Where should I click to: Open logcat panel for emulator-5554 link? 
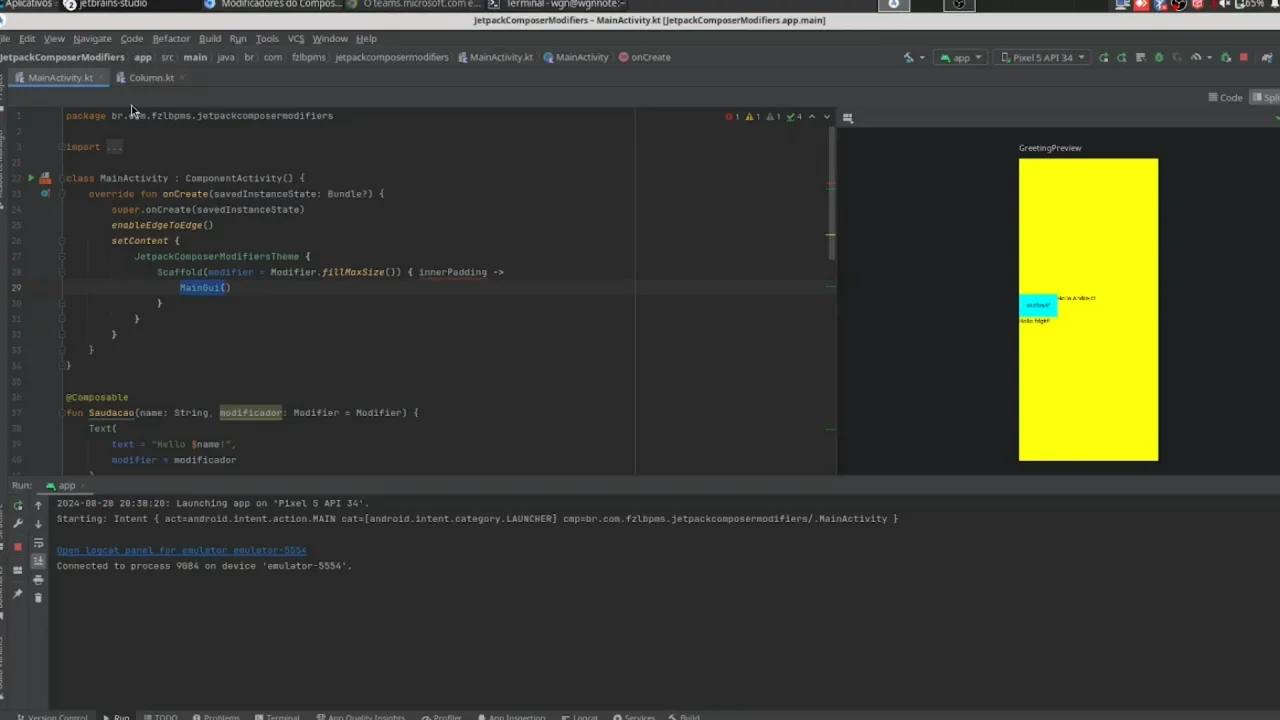pyautogui.click(x=181, y=550)
